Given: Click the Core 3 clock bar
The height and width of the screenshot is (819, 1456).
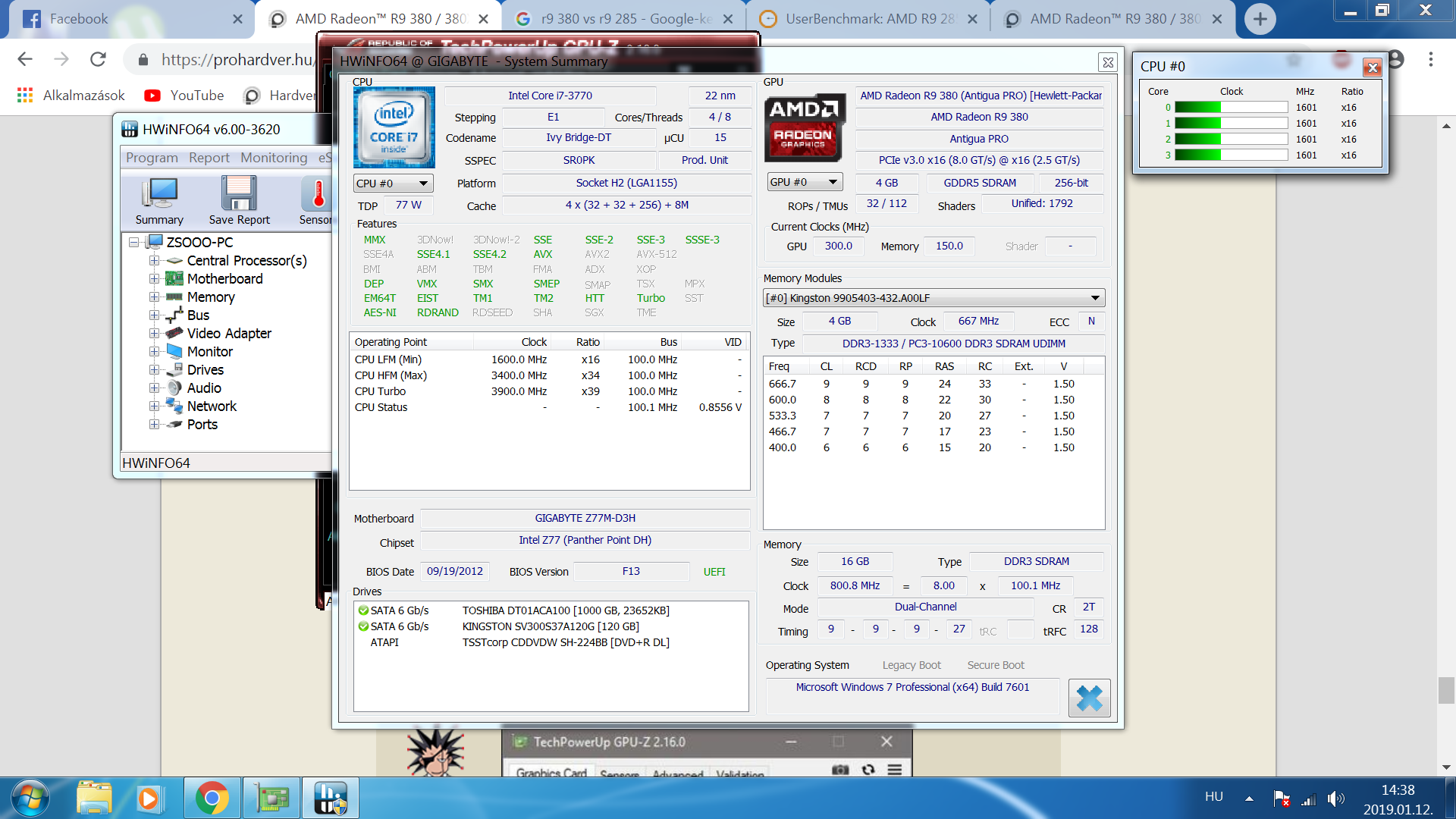Looking at the screenshot, I should pyautogui.click(x=1231, y=155).
